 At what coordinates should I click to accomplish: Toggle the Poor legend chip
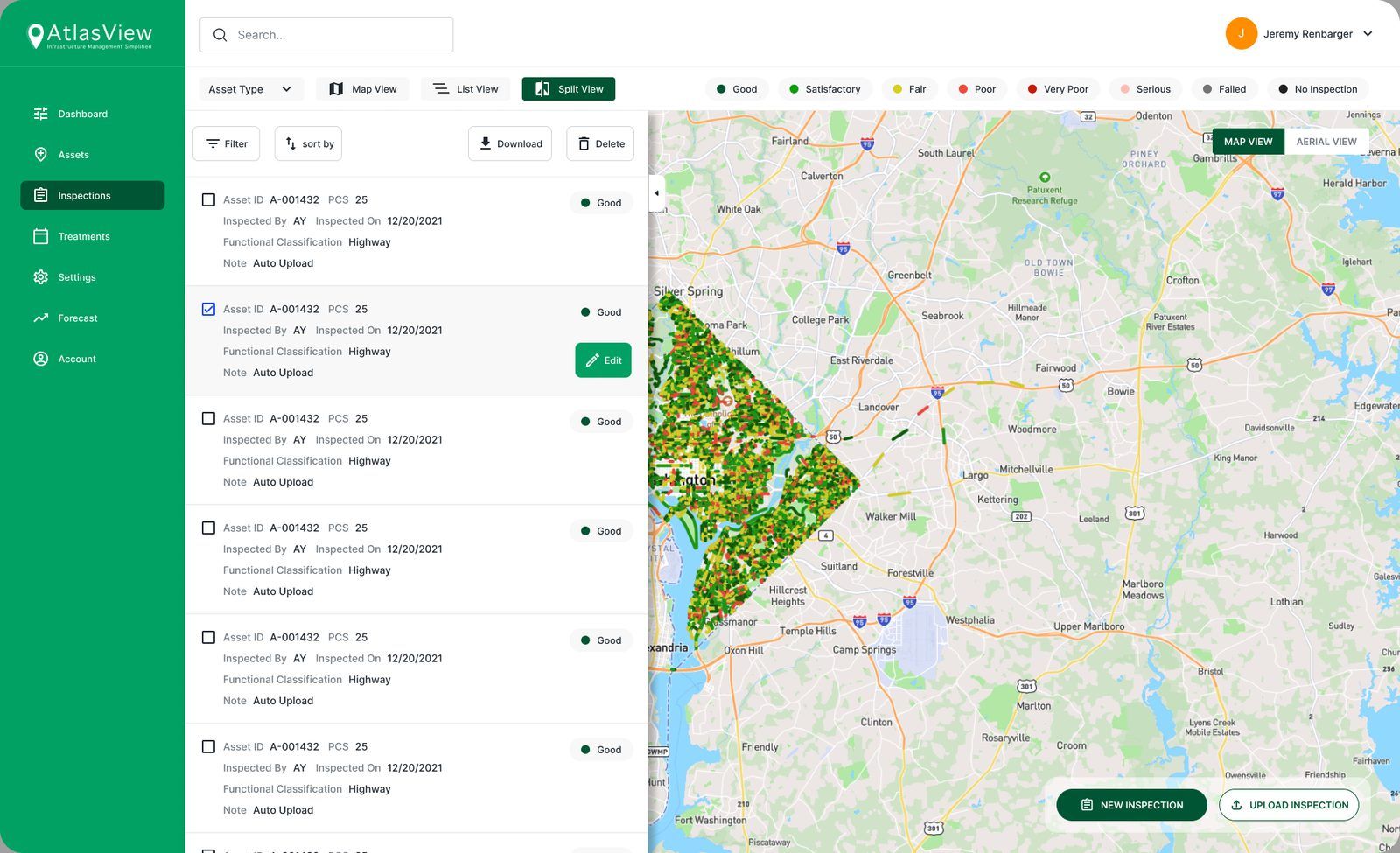[x=976, y=89]
